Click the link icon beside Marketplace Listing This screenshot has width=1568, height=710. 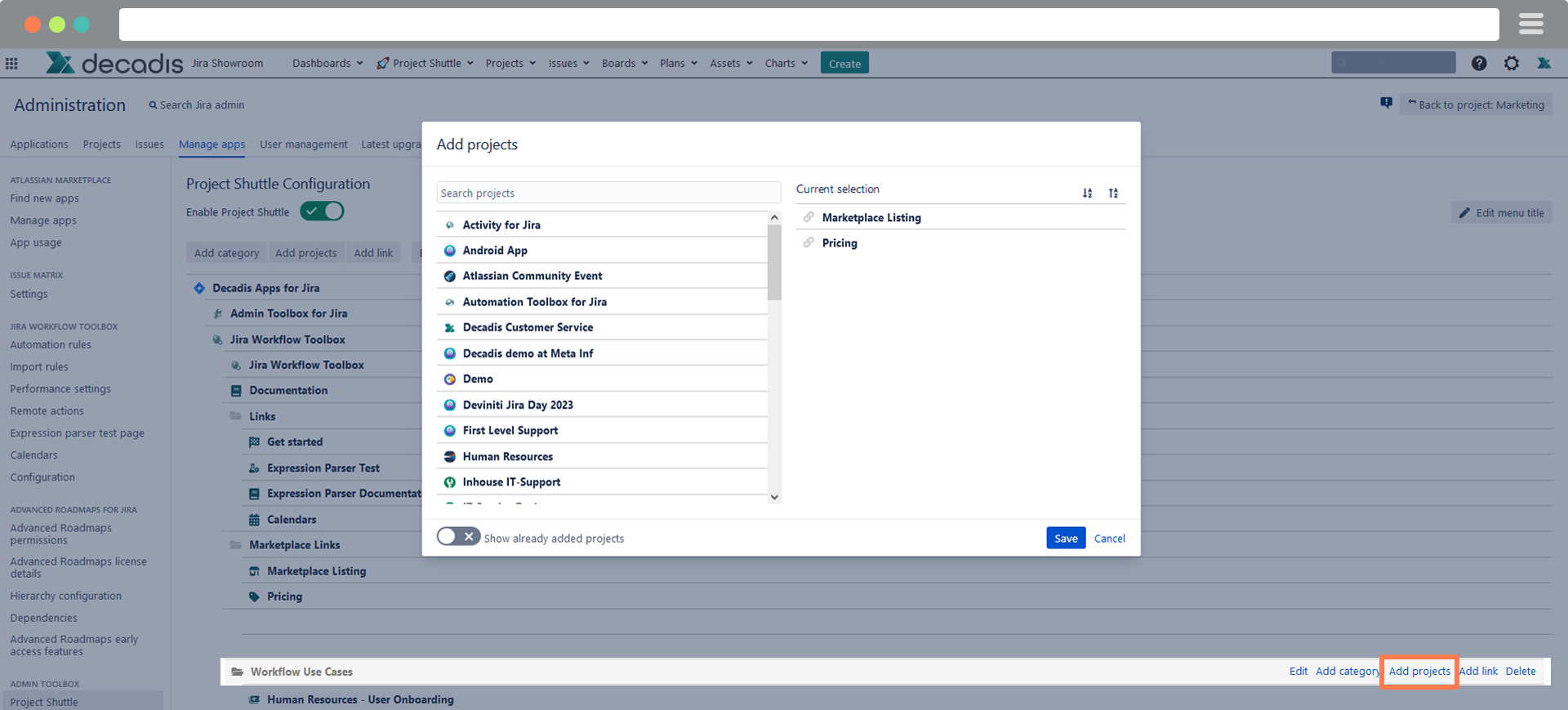click(808, 217)
